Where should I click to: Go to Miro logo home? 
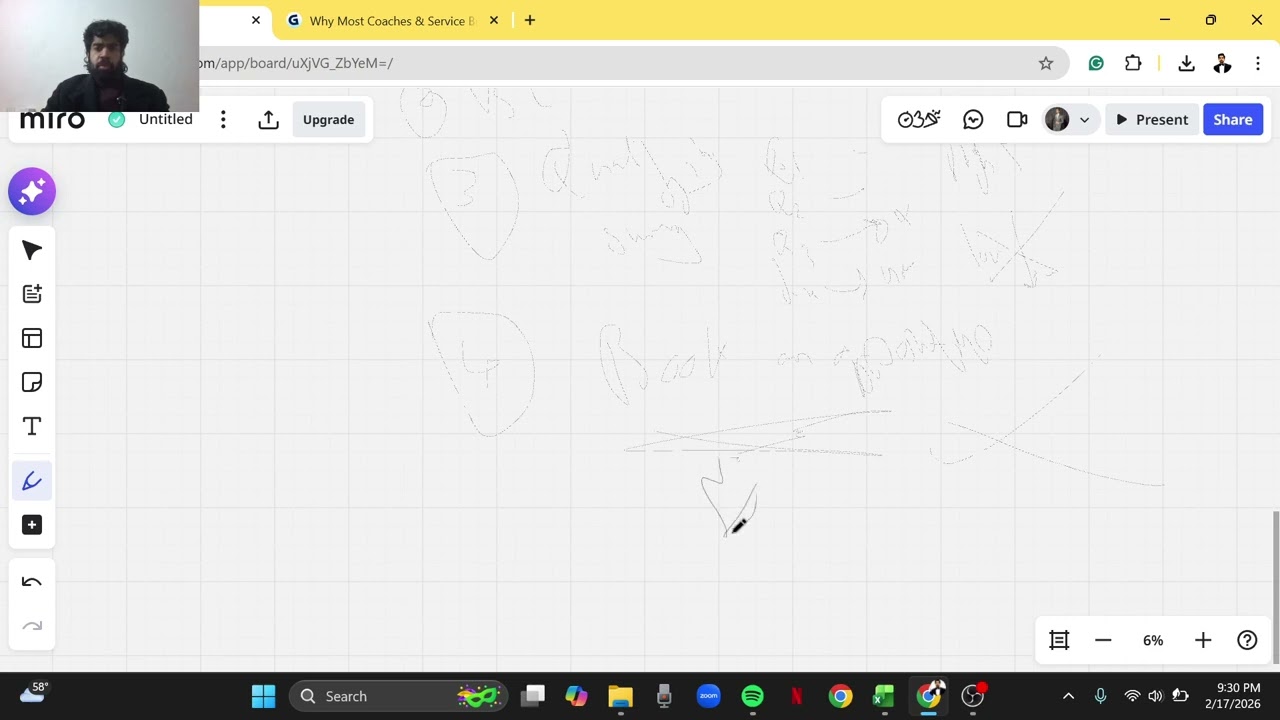52,119
